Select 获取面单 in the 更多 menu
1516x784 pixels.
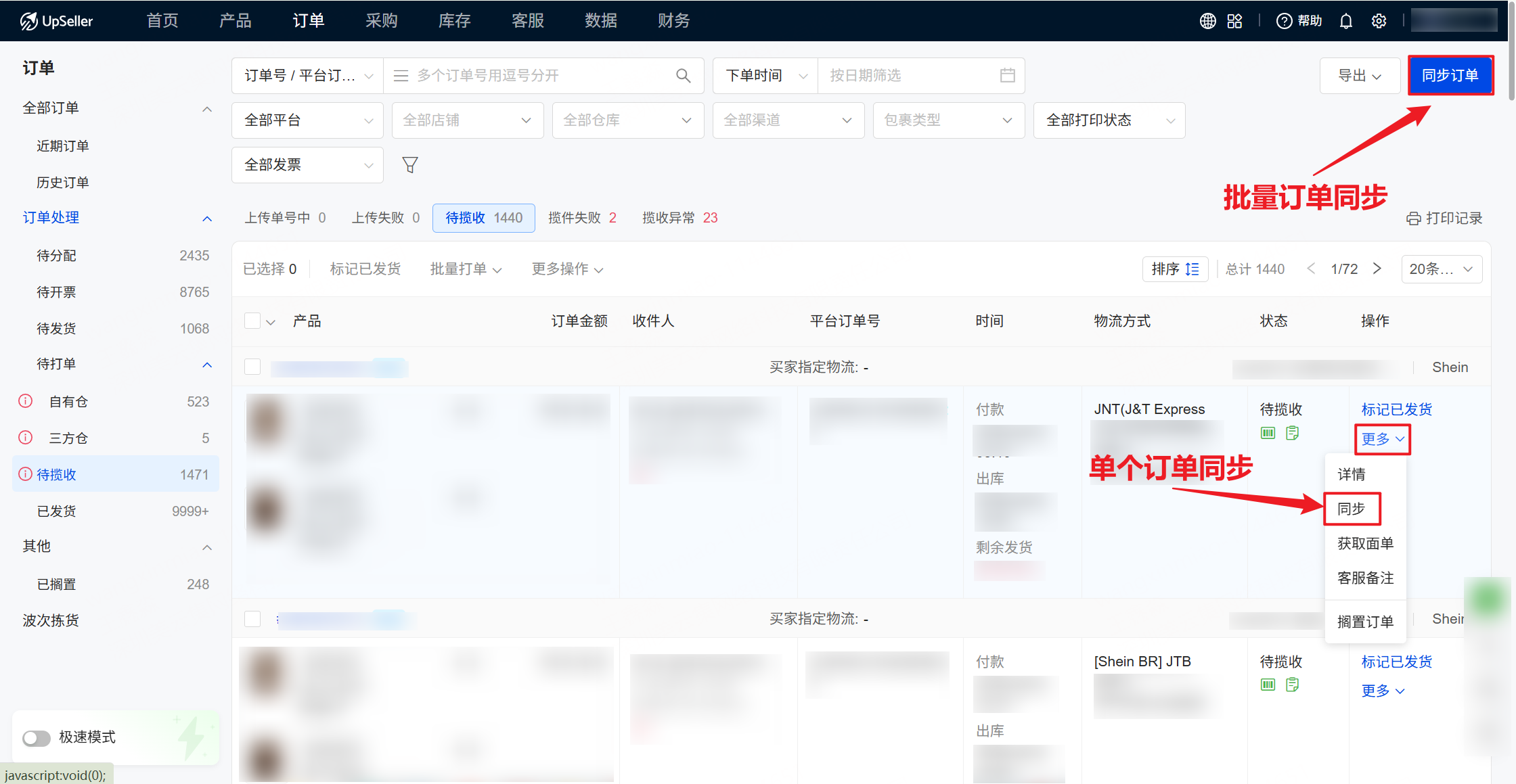click(1366, 544)
